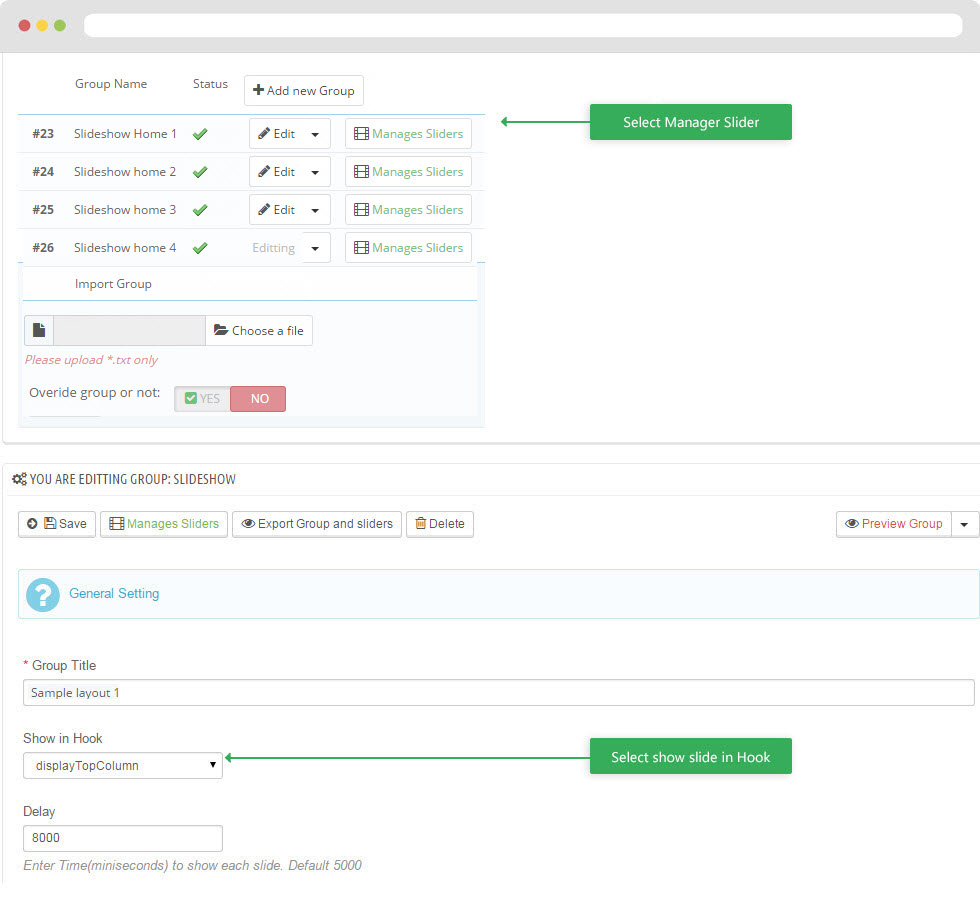Click Add new Group button
The width and height of the screenshot is (980, 900).
304,91
